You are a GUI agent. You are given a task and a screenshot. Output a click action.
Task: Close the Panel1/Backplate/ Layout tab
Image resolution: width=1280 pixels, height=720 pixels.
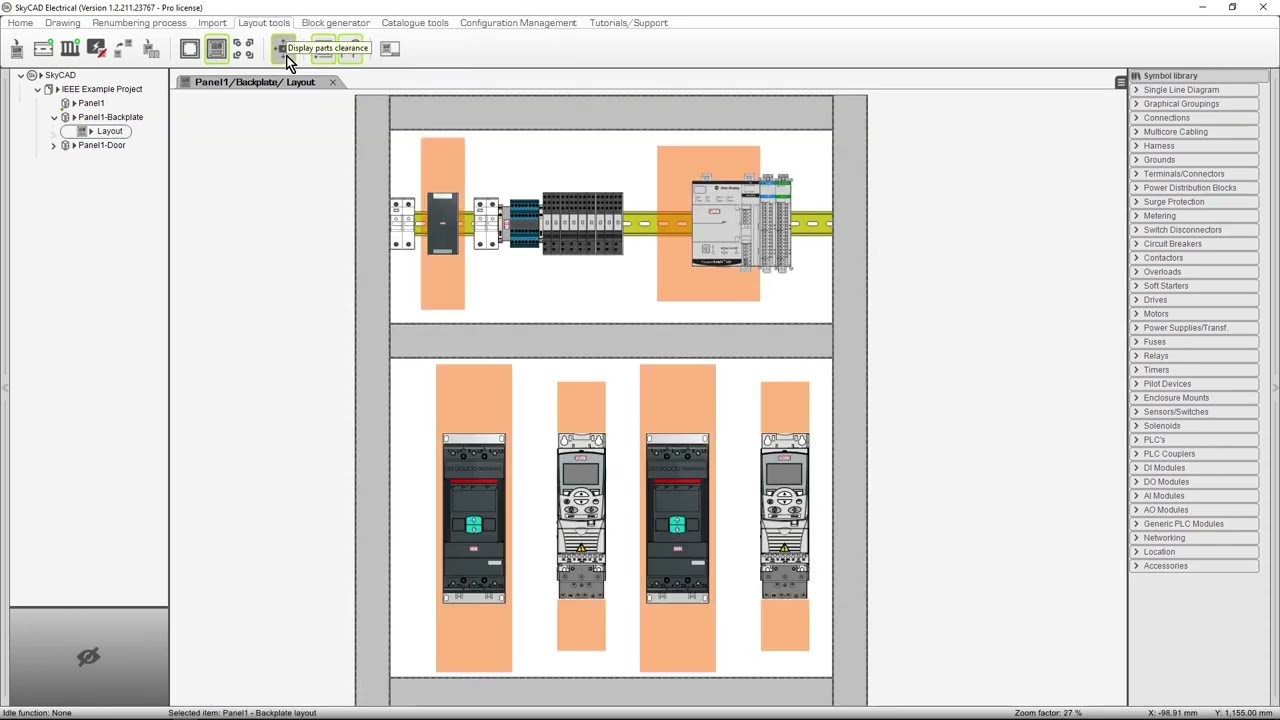[332, 82]
